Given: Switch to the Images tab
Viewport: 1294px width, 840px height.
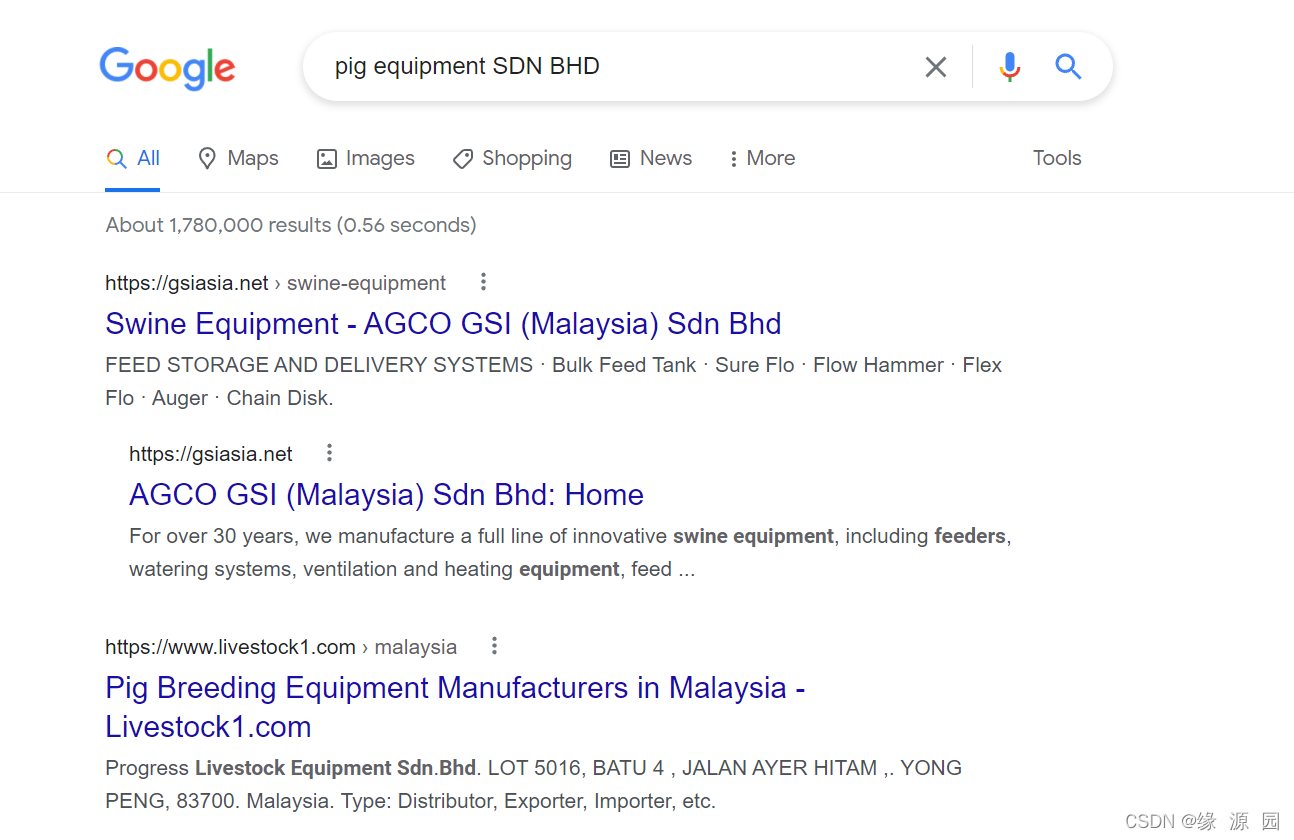Looking at the screenshot, I should [x=365, y=158].
